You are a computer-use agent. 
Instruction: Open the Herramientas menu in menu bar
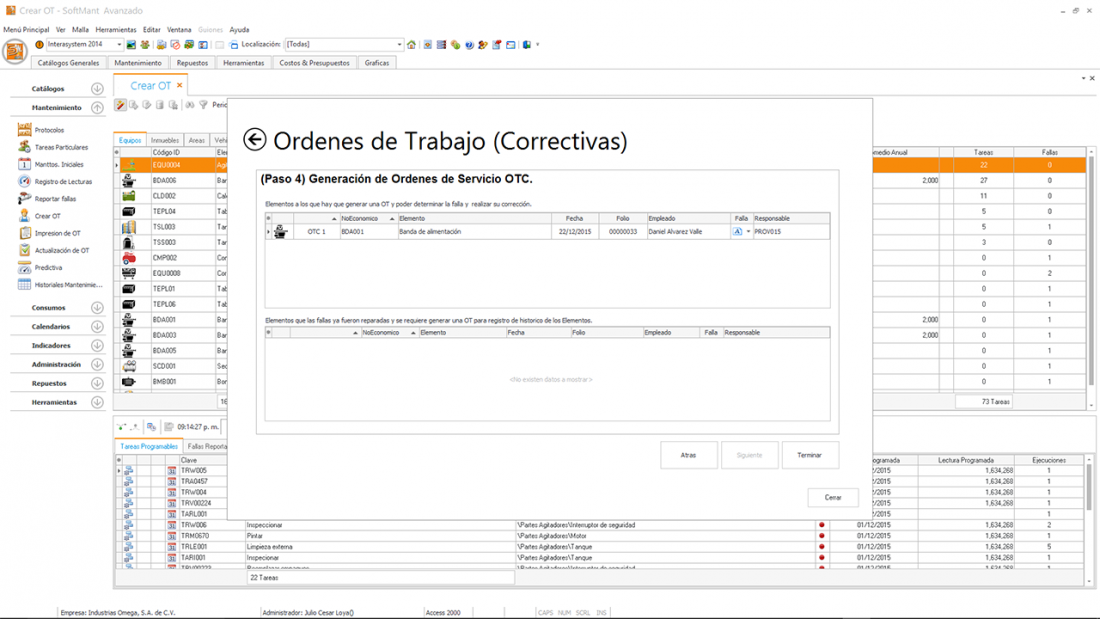tap(116, 30)
